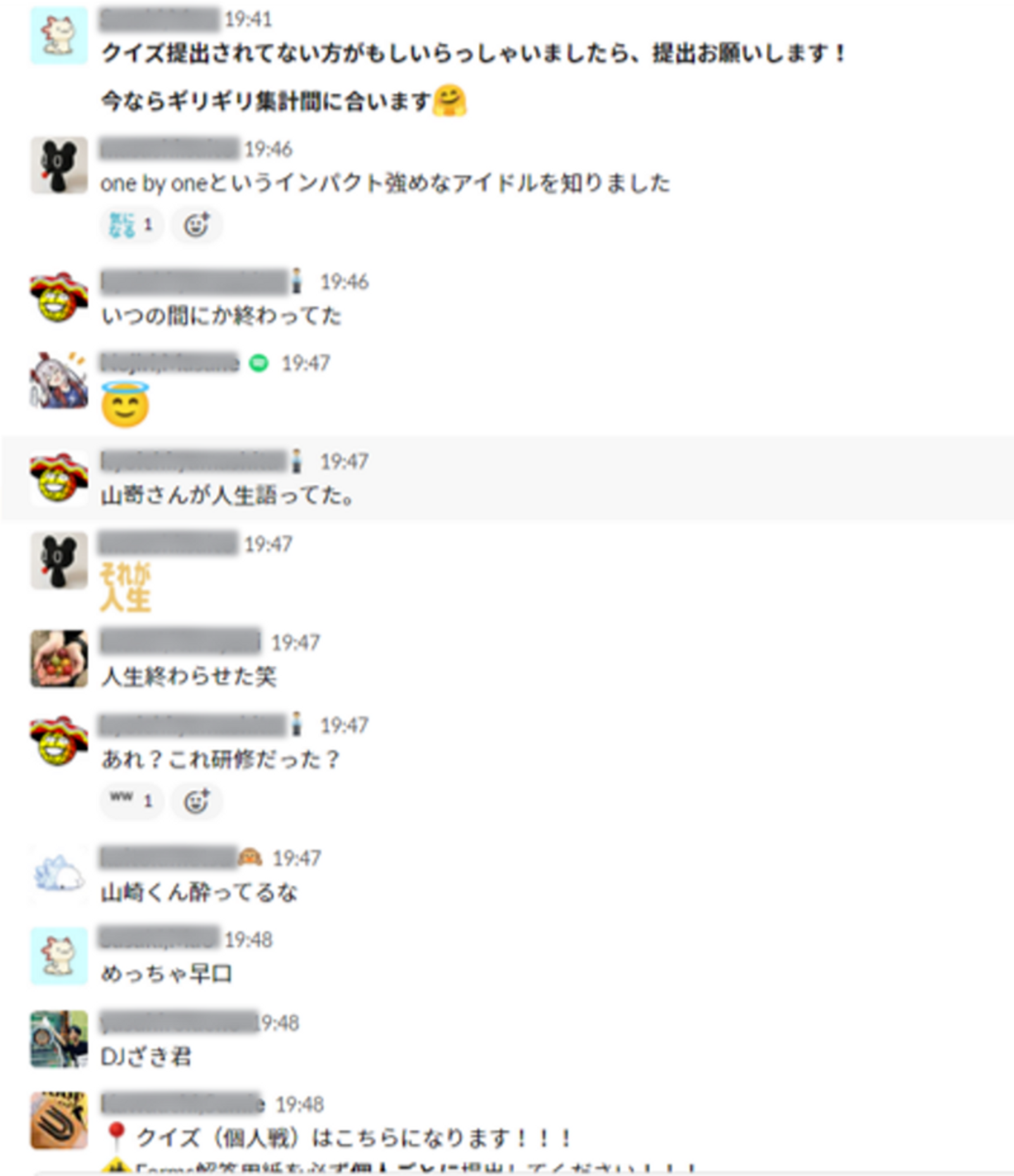Open the paperclip avatar on the quiz announcement
1014x1176 pixels.
point(59,1120)
